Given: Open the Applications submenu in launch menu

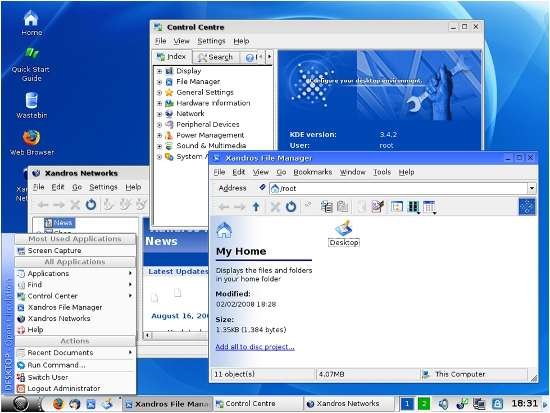Looking at the screenshot, I should [75, 273].
